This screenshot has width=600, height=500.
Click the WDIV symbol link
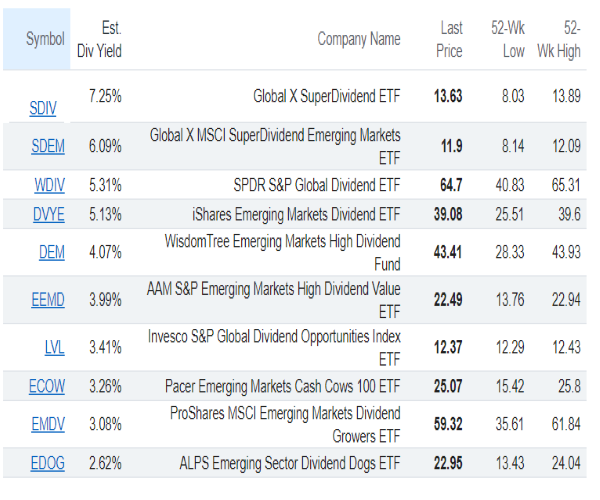48,185
